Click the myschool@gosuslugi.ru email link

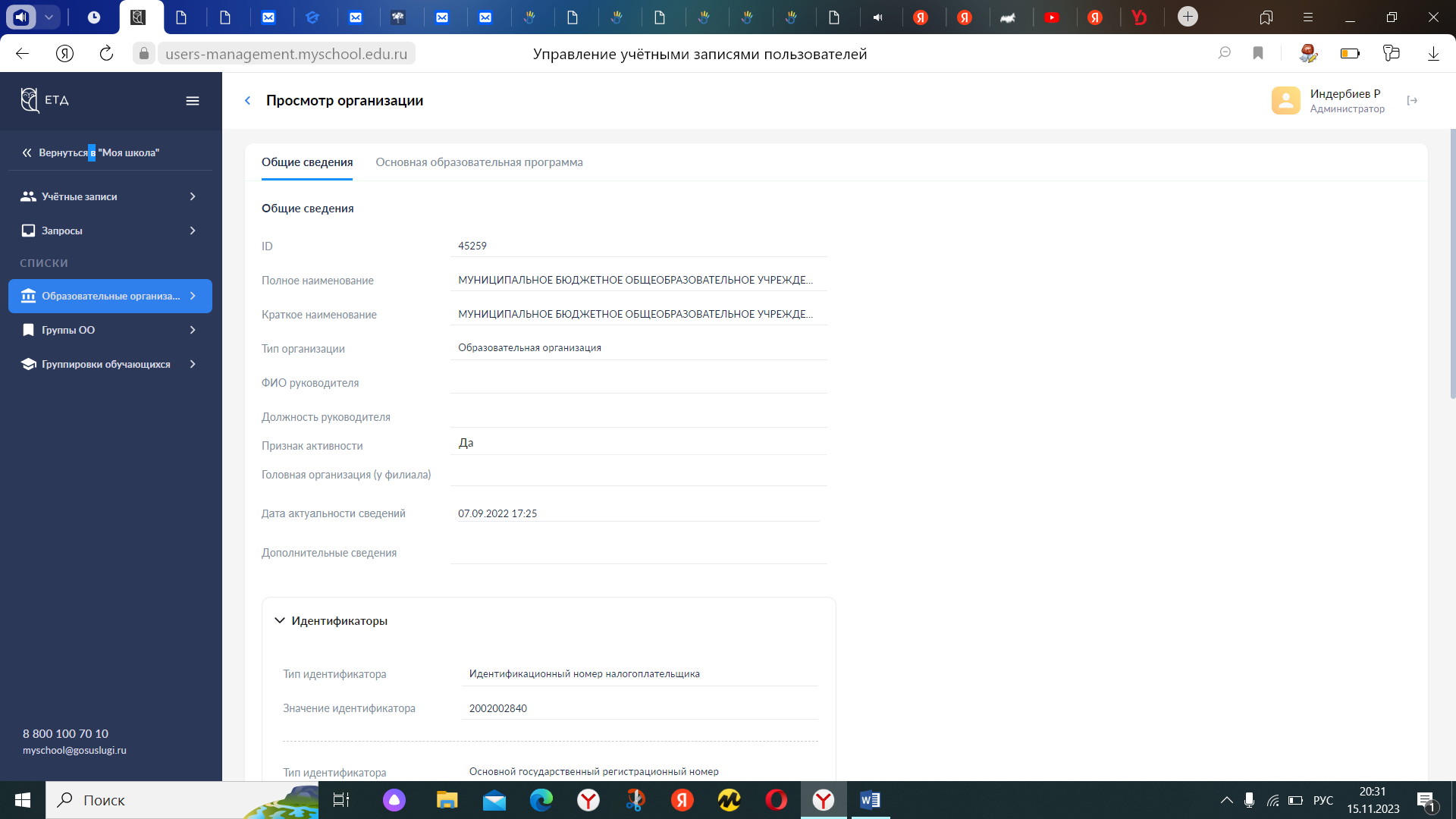(x=74, y=751)
